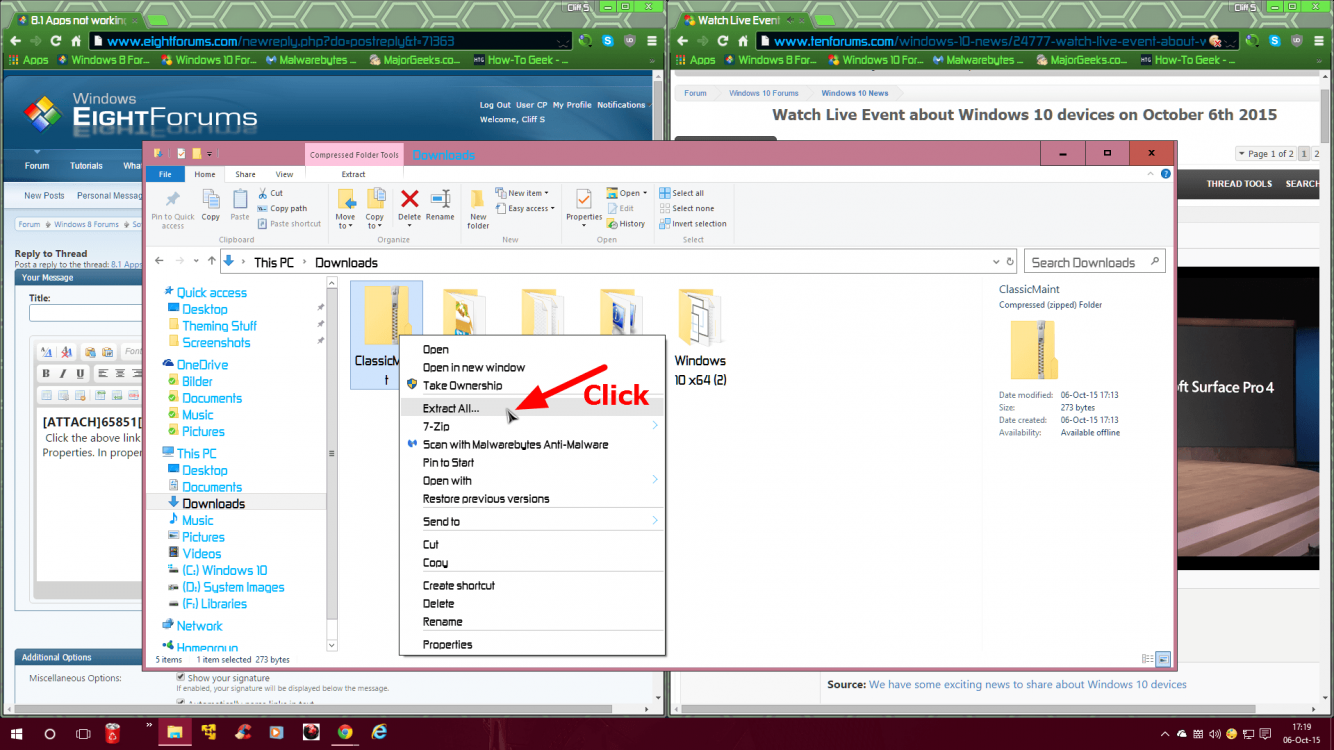This screenshot has width=1334, height=750.
Task: Click New Posts link on EightForums
Action: (44, 196)
